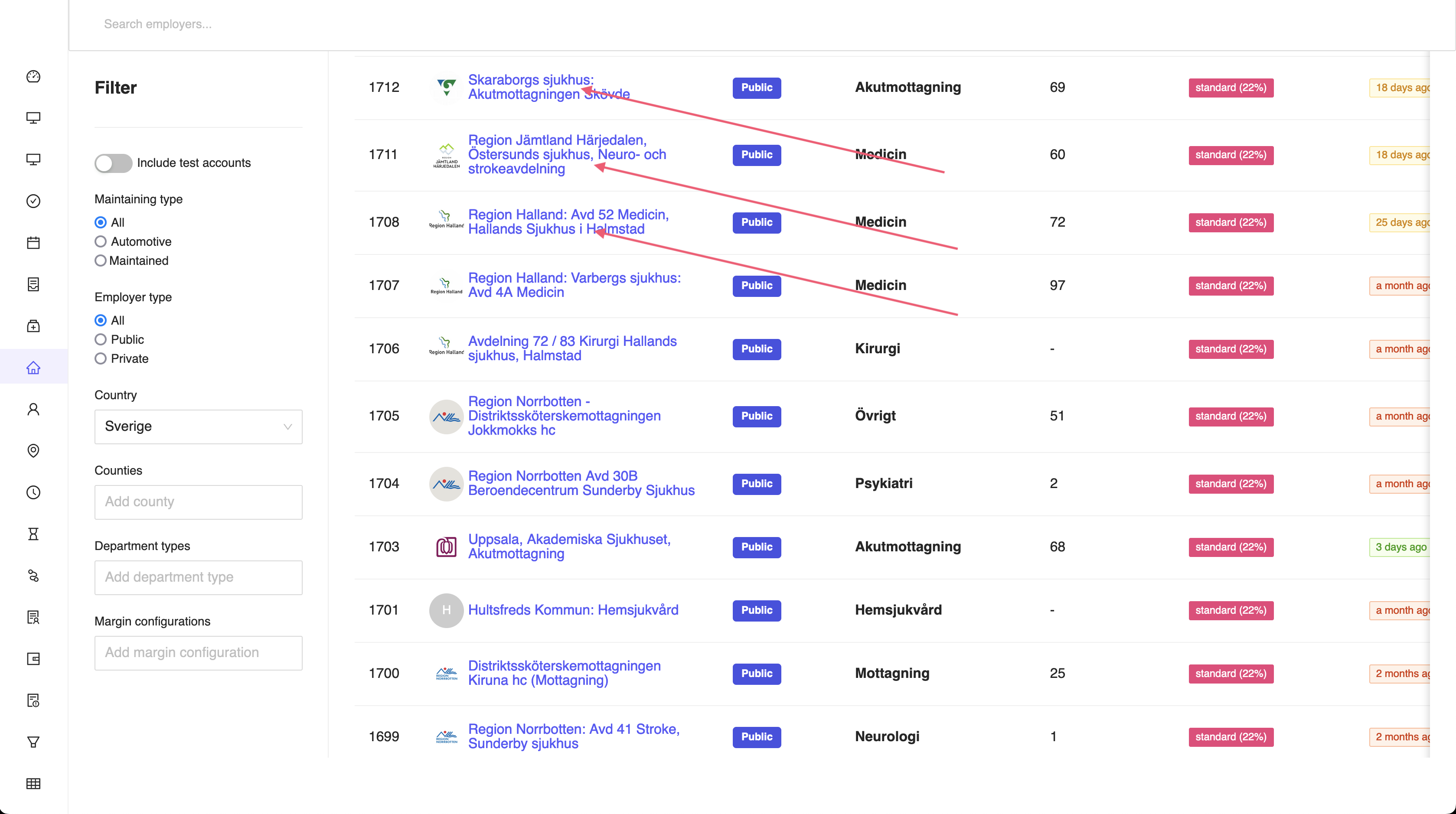The image size is (1456, 814).
Task: Toggle Include test accounts switch
Action: [113, 163]
